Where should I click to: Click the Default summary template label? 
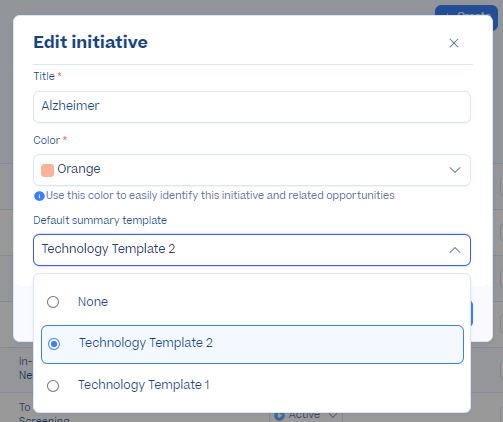coord(100,220)
